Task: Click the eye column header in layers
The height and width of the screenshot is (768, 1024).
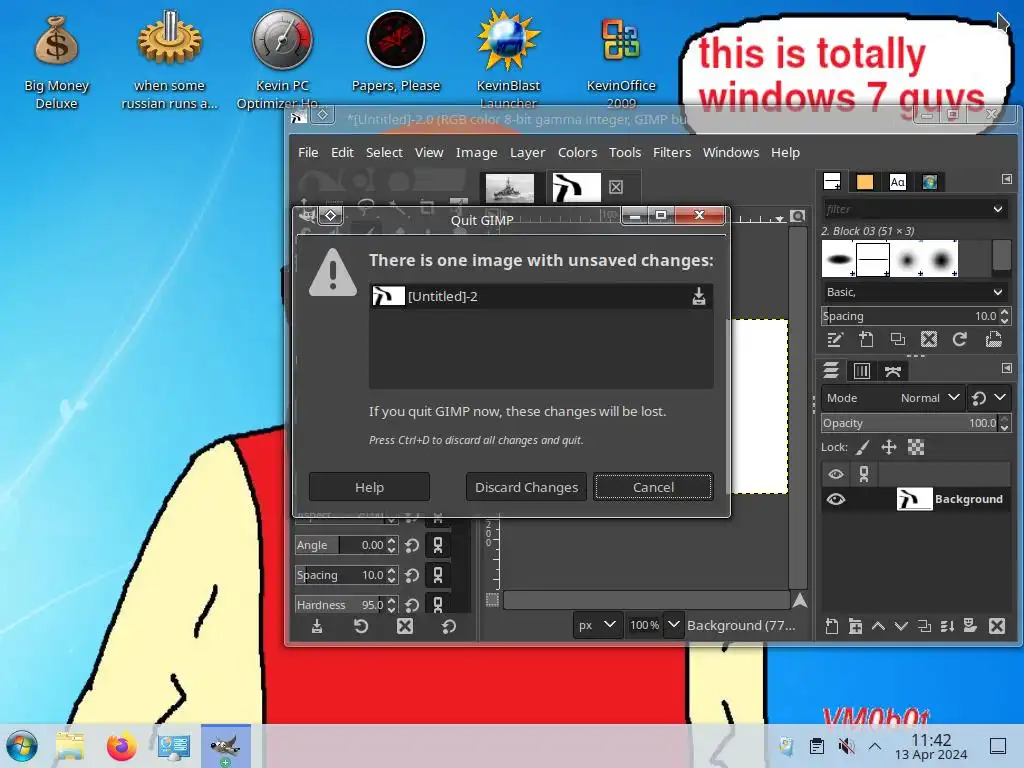Action: [836, 474]
